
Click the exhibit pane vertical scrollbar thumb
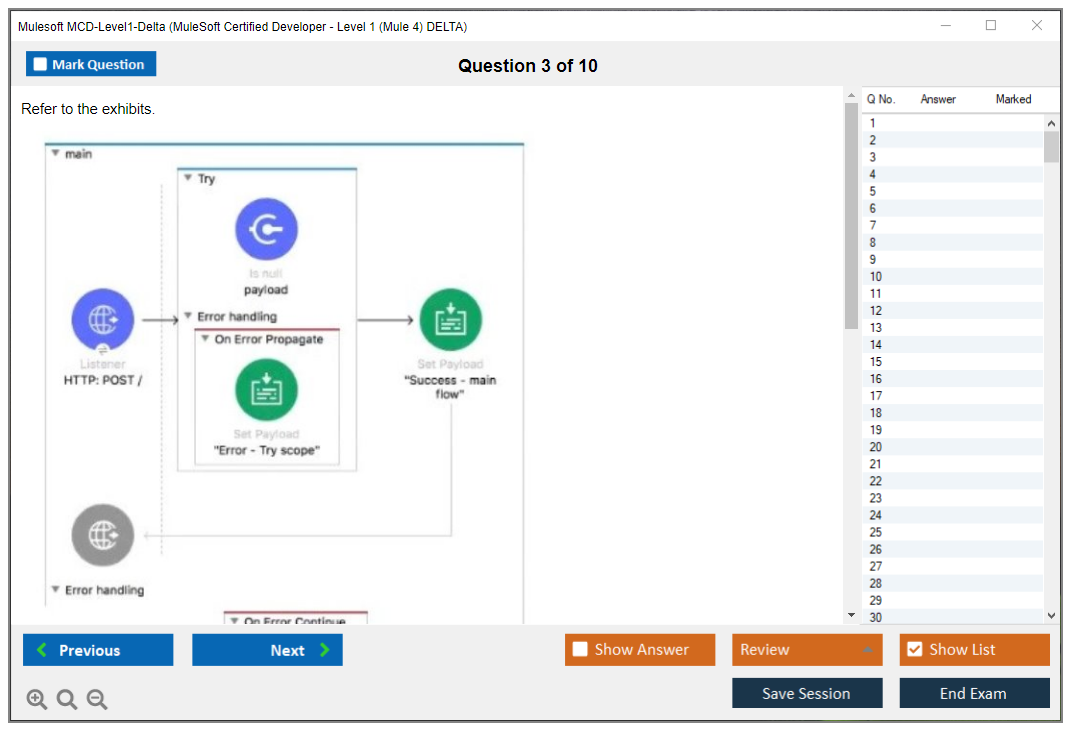click(851, 215)
